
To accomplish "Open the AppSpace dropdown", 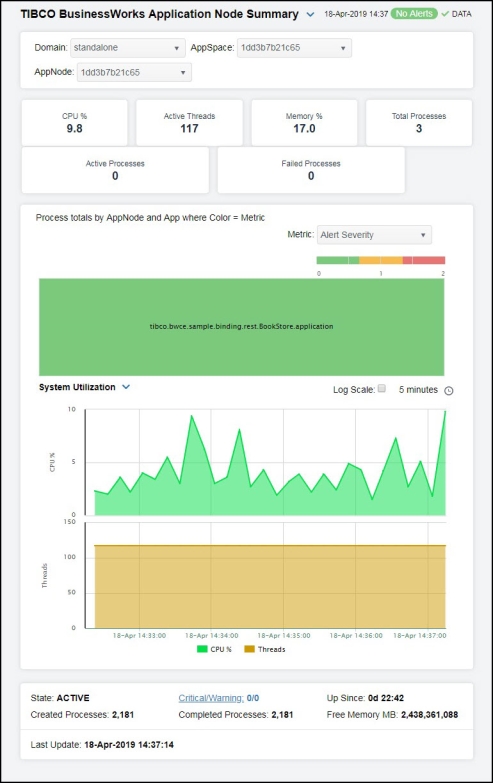I will click(294, 48).
